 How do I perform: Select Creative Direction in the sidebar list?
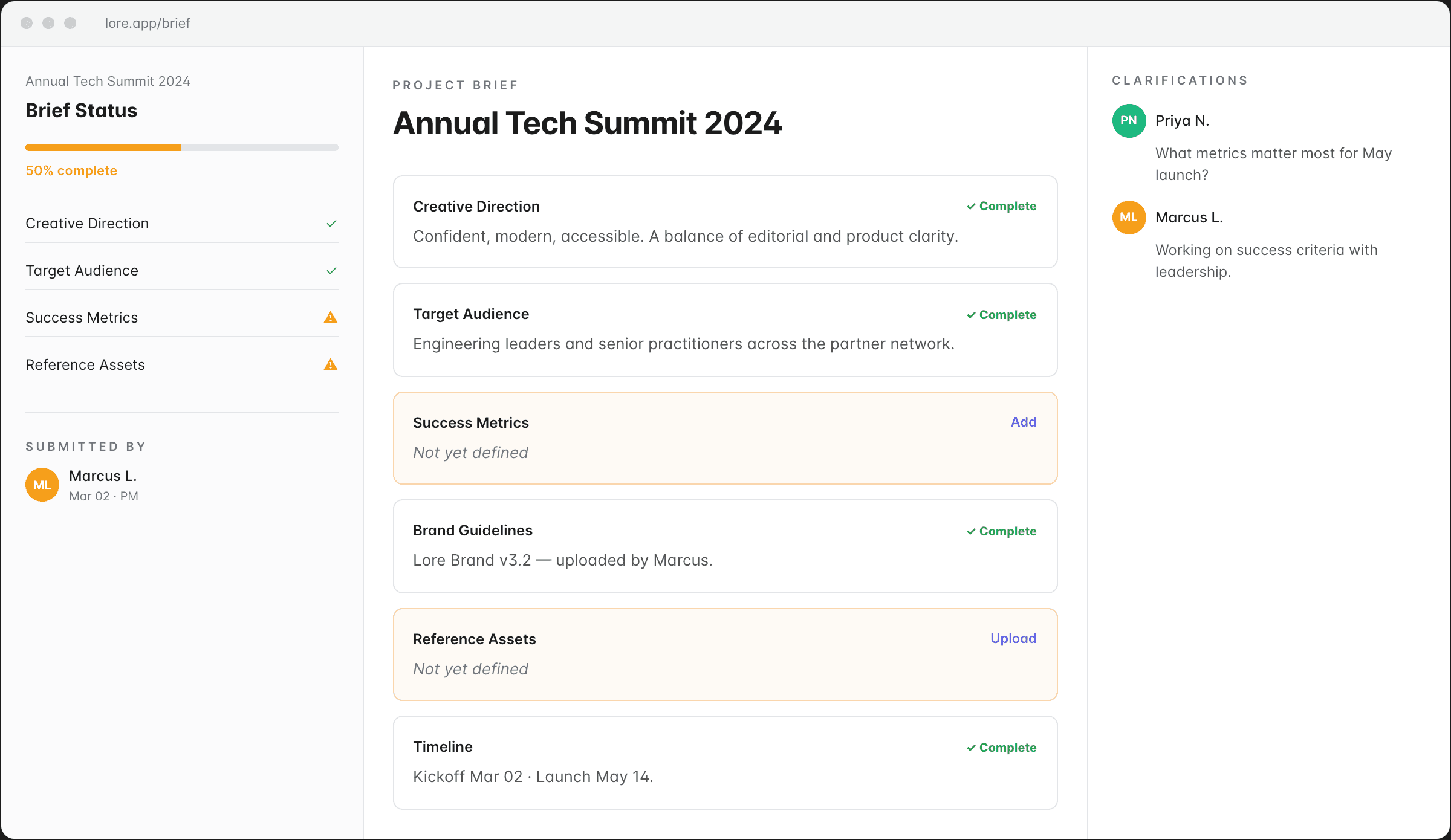pyautogui.click(x=87, y=224)
